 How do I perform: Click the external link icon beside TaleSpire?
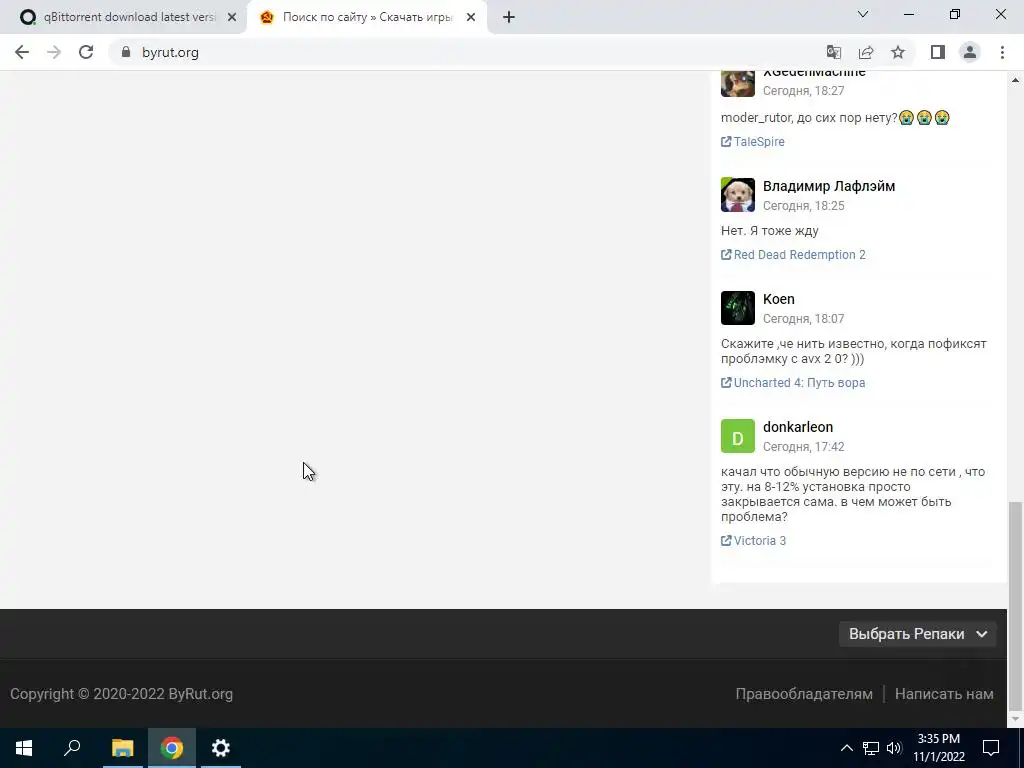pyautogui.click(x=726, y=142)
